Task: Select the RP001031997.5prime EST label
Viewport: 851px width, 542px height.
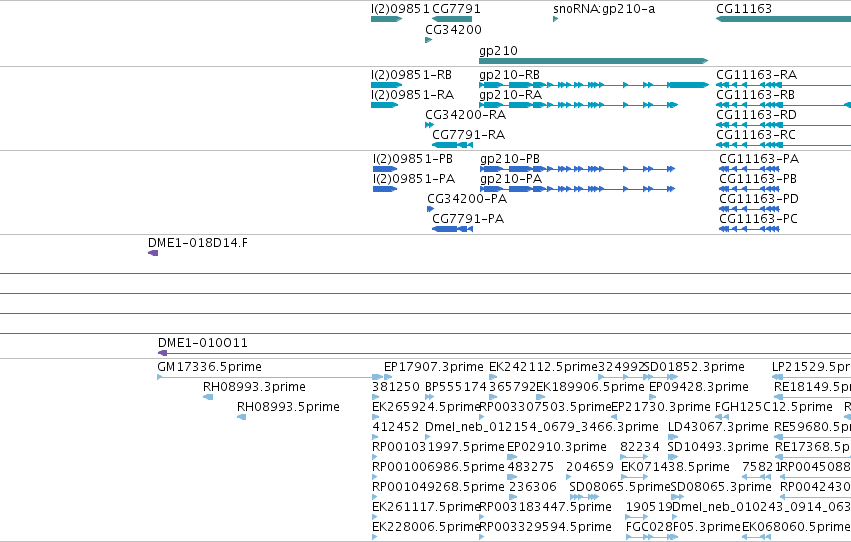Action: 438,448
